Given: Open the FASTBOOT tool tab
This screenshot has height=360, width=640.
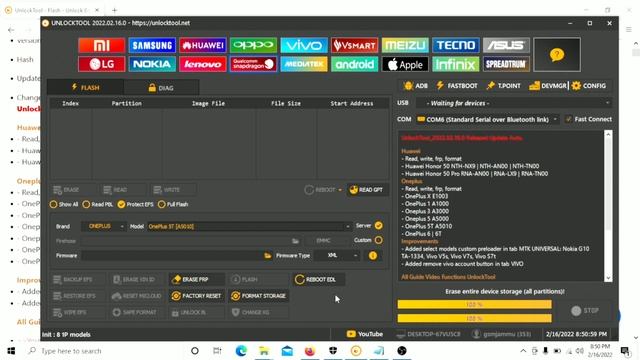Looking at the screenshot, I should click(456, 86).
